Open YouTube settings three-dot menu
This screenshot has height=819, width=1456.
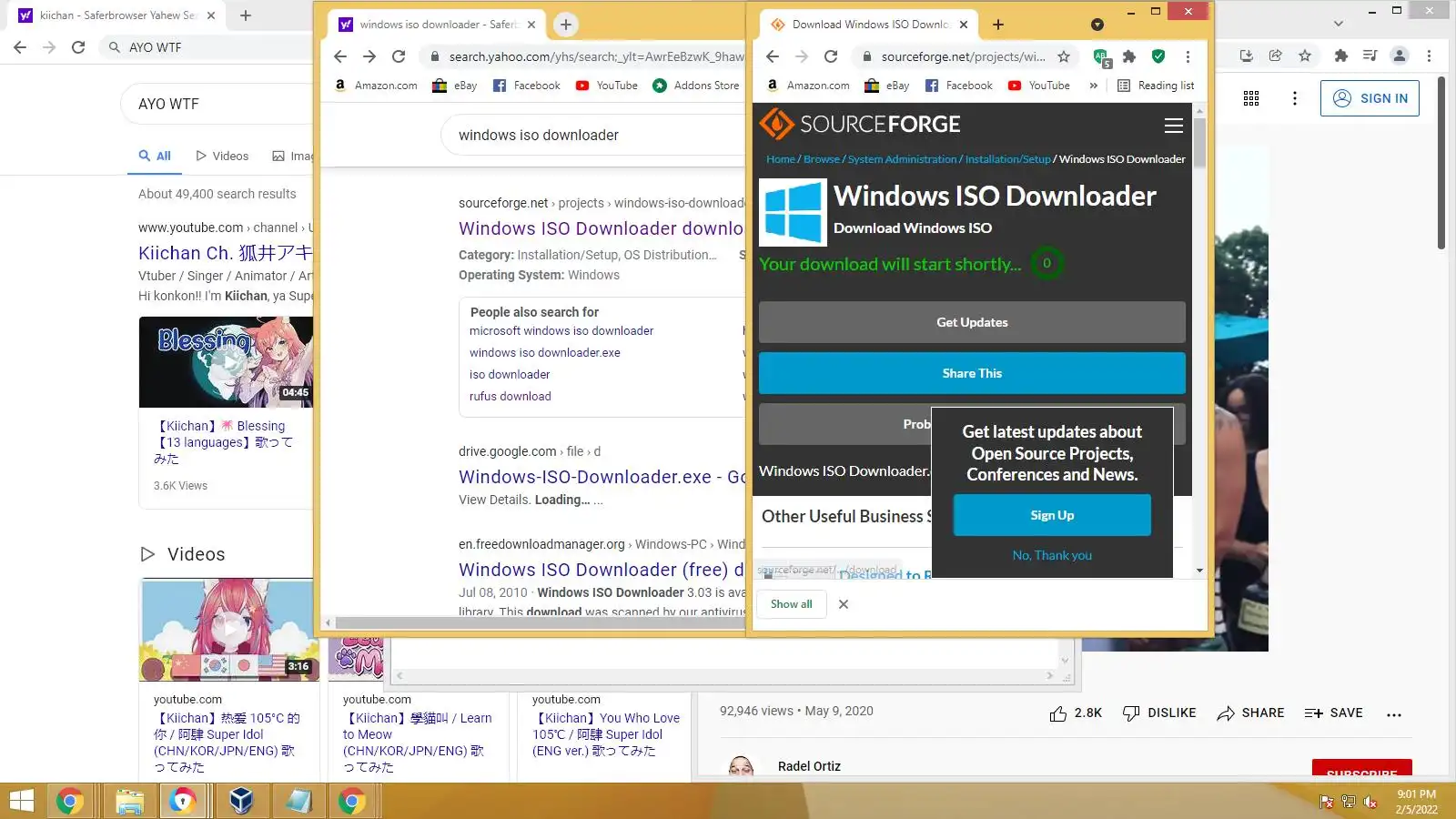point(1295,98)
